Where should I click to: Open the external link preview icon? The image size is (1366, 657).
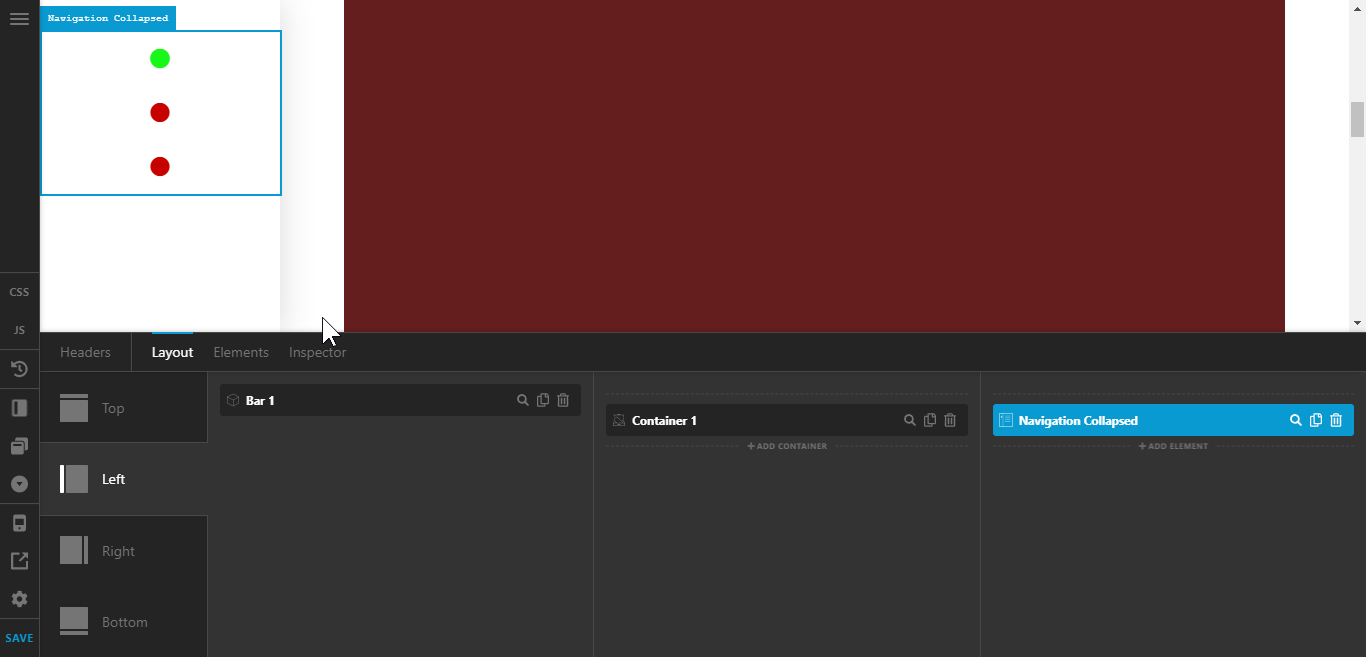tap(19, 561)
